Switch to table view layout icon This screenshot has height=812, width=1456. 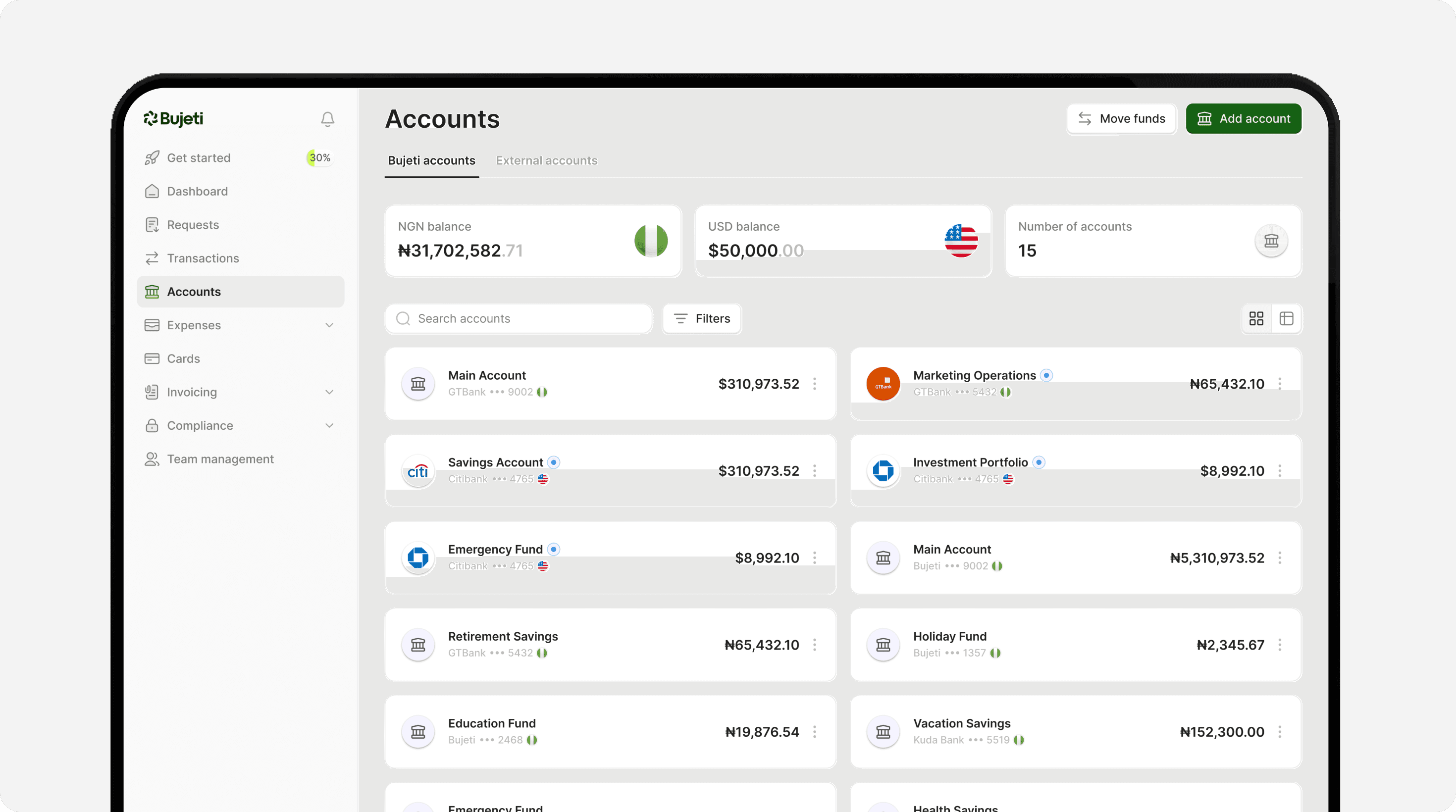tap(1287, 319)
